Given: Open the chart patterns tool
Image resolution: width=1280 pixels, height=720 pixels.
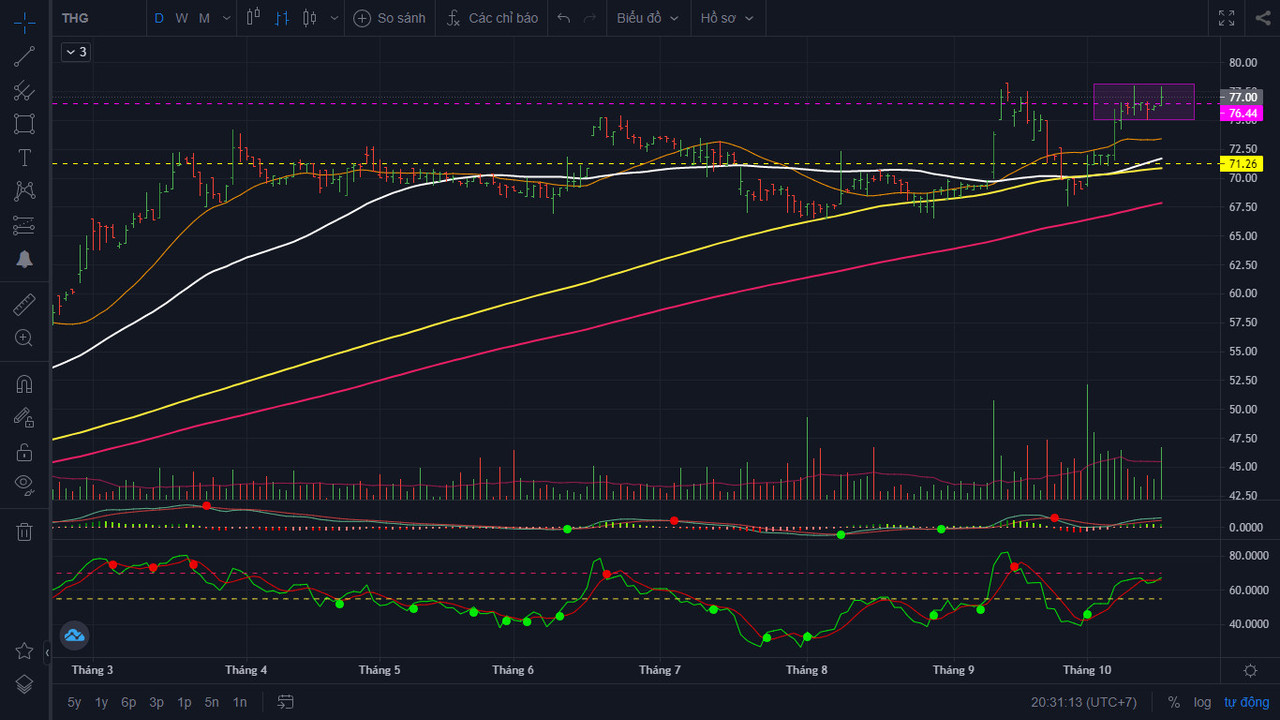Looking at the screenshot, I should 24,191.
